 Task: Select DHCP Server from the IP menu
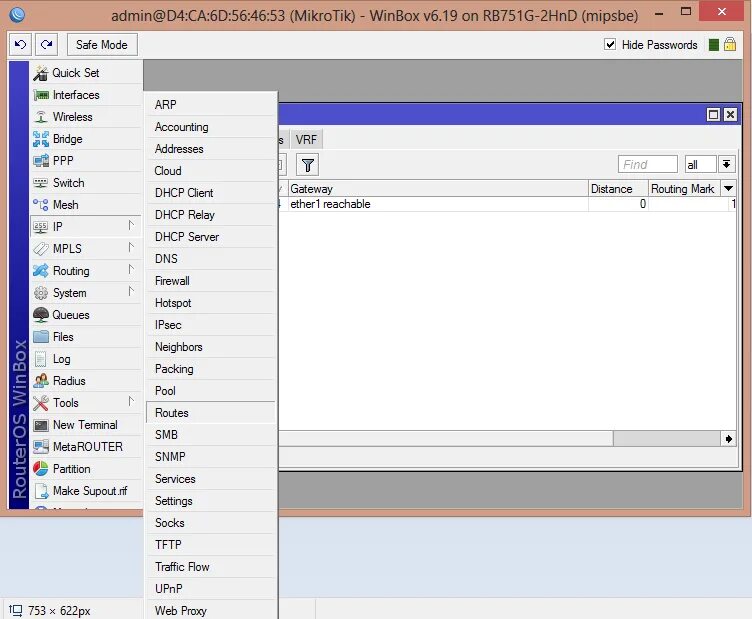click(211, 237)
